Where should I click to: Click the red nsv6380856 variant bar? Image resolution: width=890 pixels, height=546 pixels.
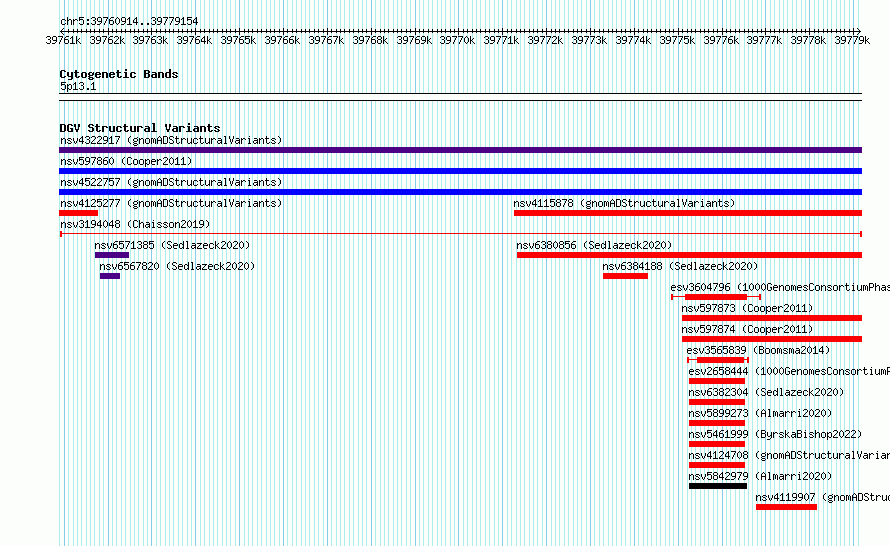click(689, 255)
